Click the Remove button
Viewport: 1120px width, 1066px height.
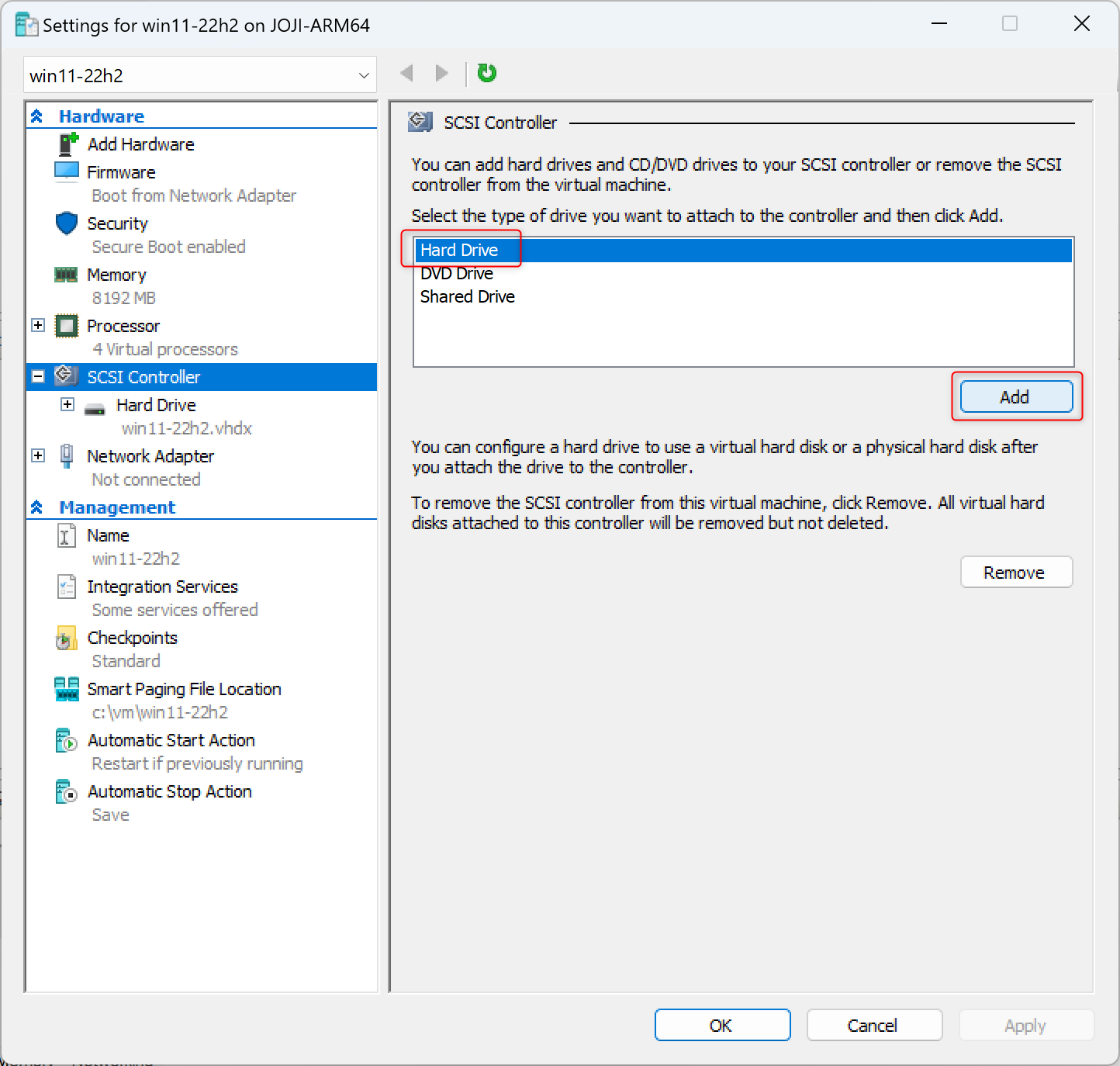[x=1016, y=573]
